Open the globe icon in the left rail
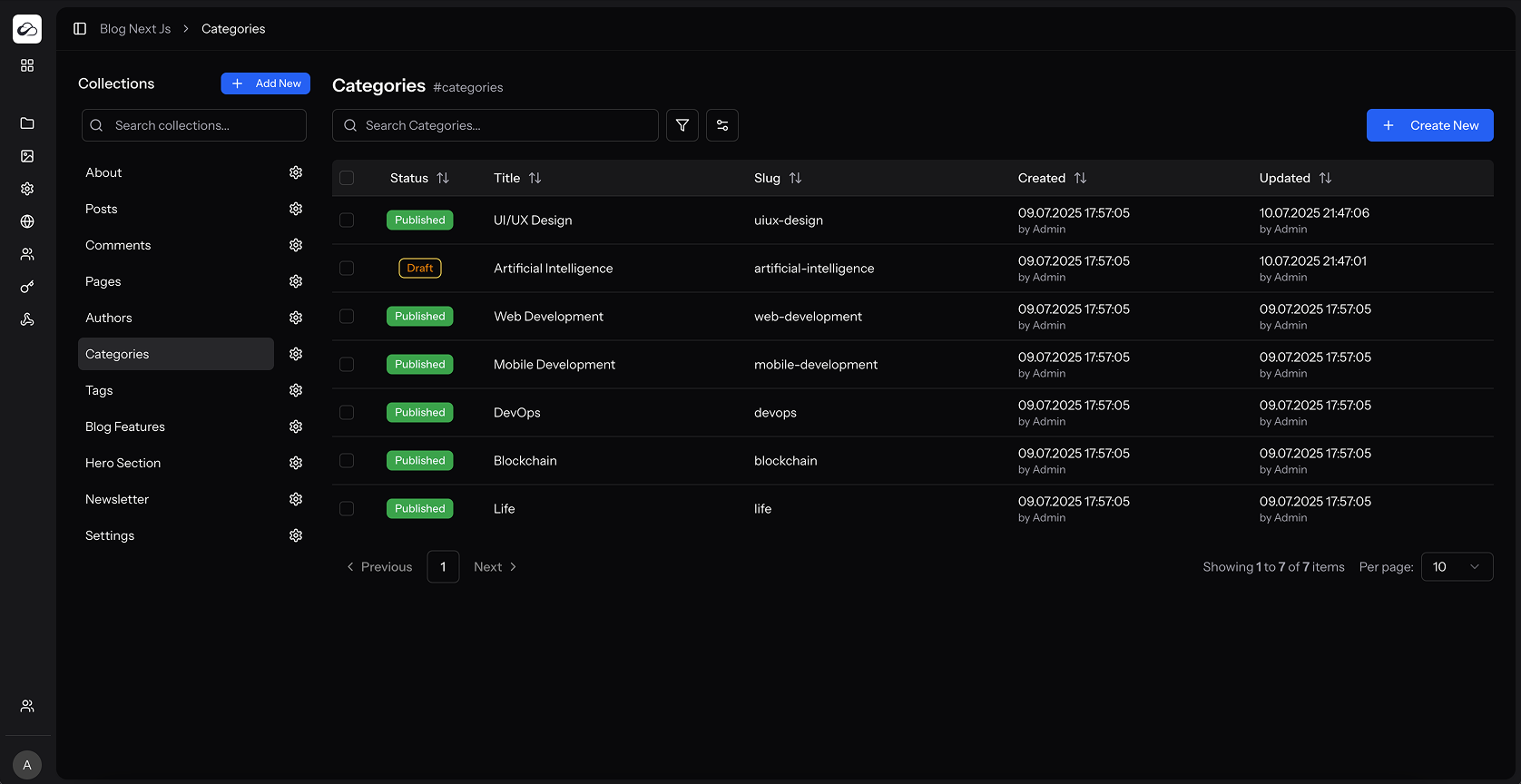The height and width of the screenshot is (784, 1521). point(27,221)
